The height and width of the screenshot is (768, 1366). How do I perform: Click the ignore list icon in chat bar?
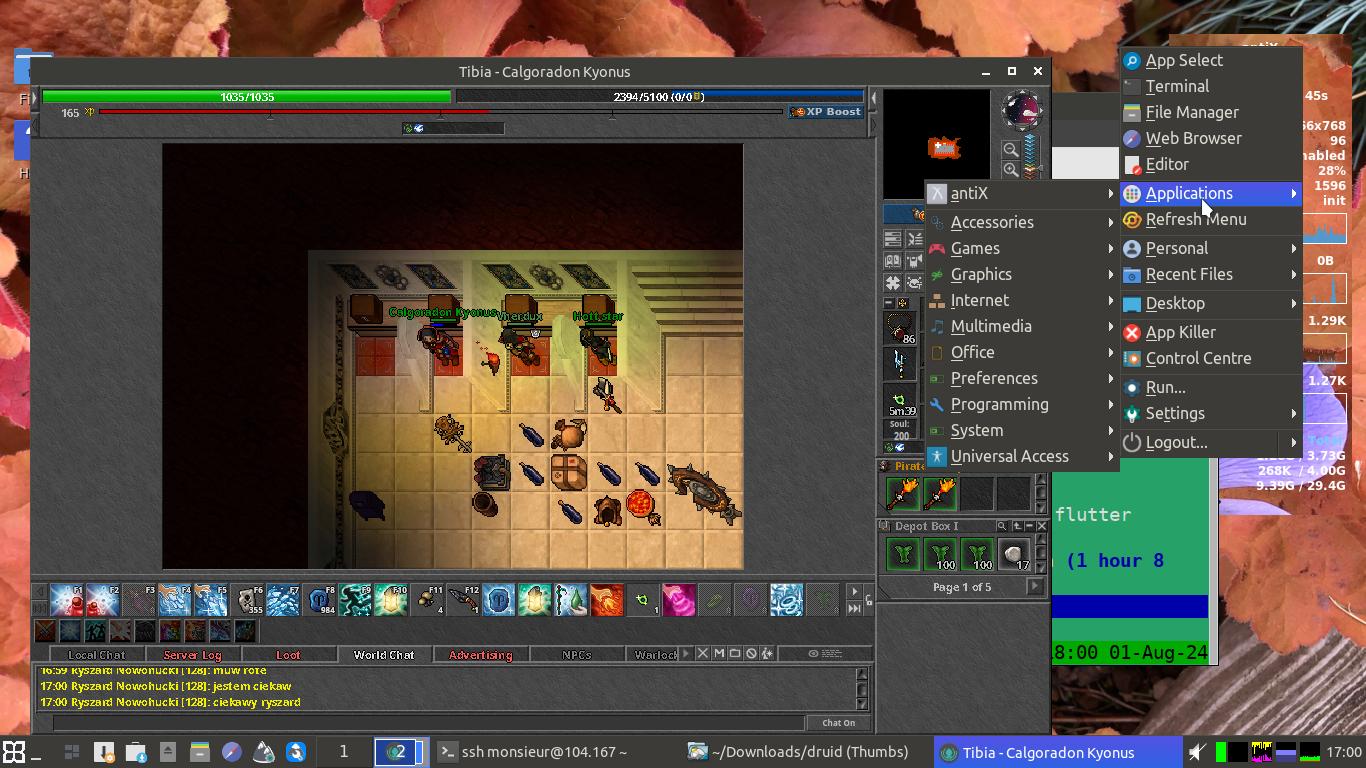click(x=751, y=654)
